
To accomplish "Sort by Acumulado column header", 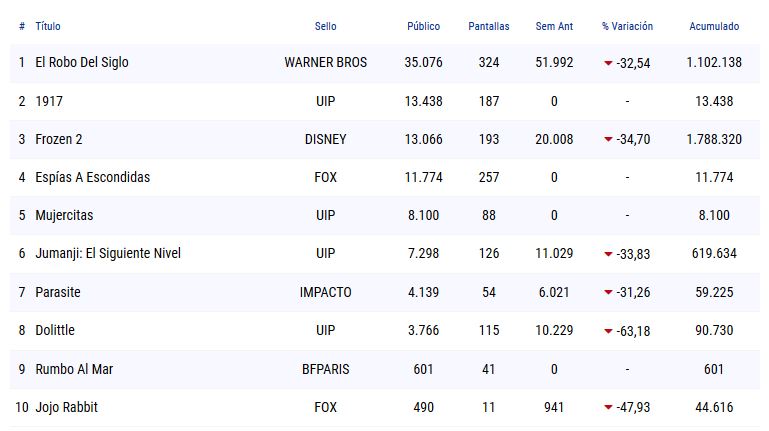I will click(x=714, y=26).
